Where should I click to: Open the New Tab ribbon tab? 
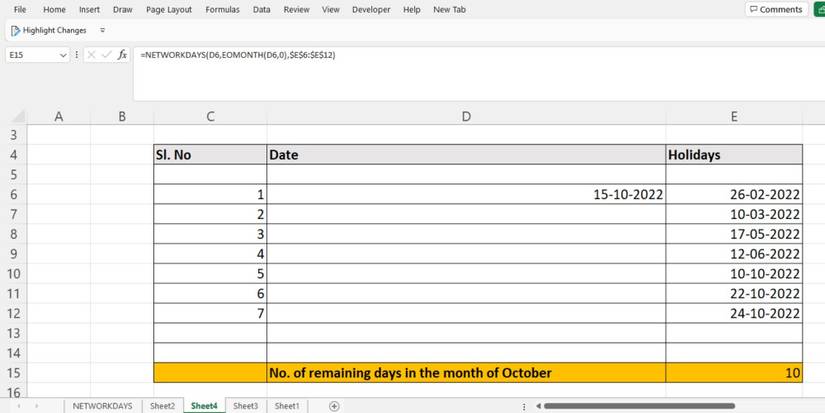(x=449, y=9)
